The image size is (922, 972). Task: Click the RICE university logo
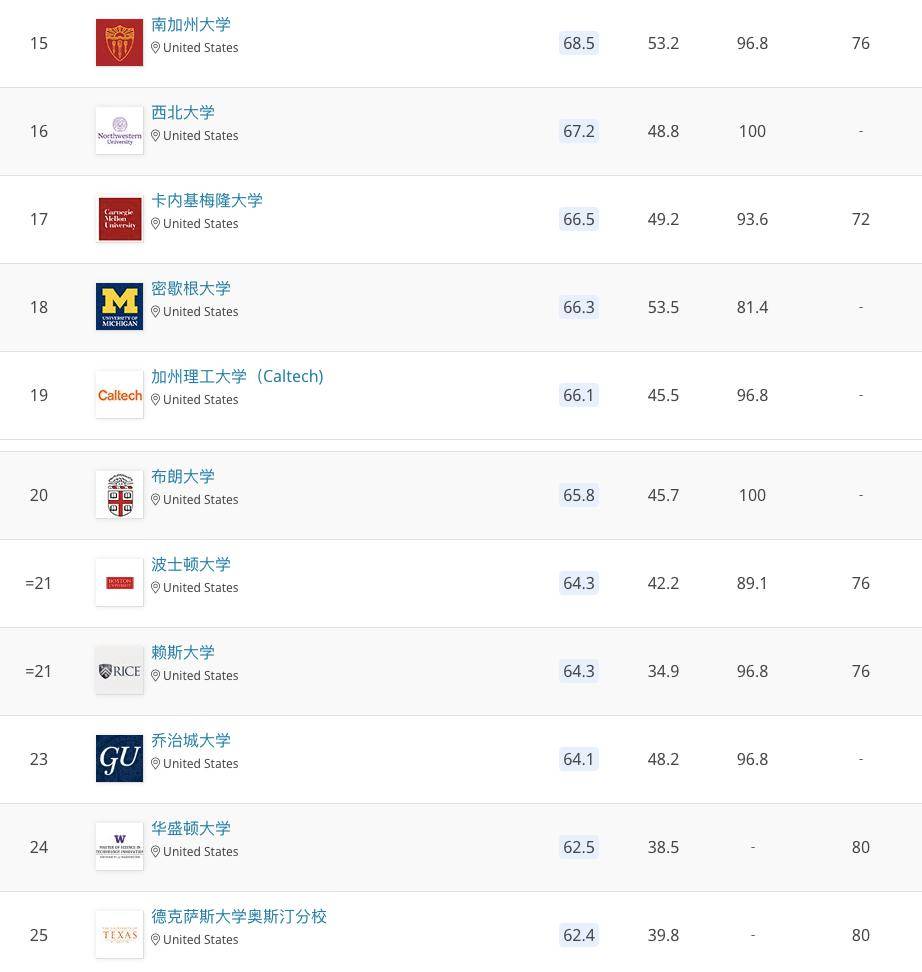point(119,670)
